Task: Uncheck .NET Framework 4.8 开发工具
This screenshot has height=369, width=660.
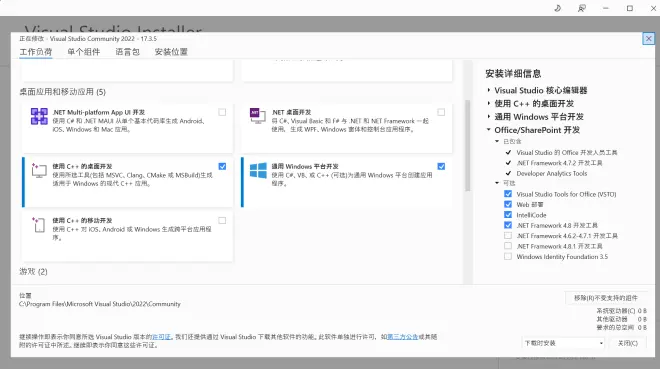Action: (508, 225)
